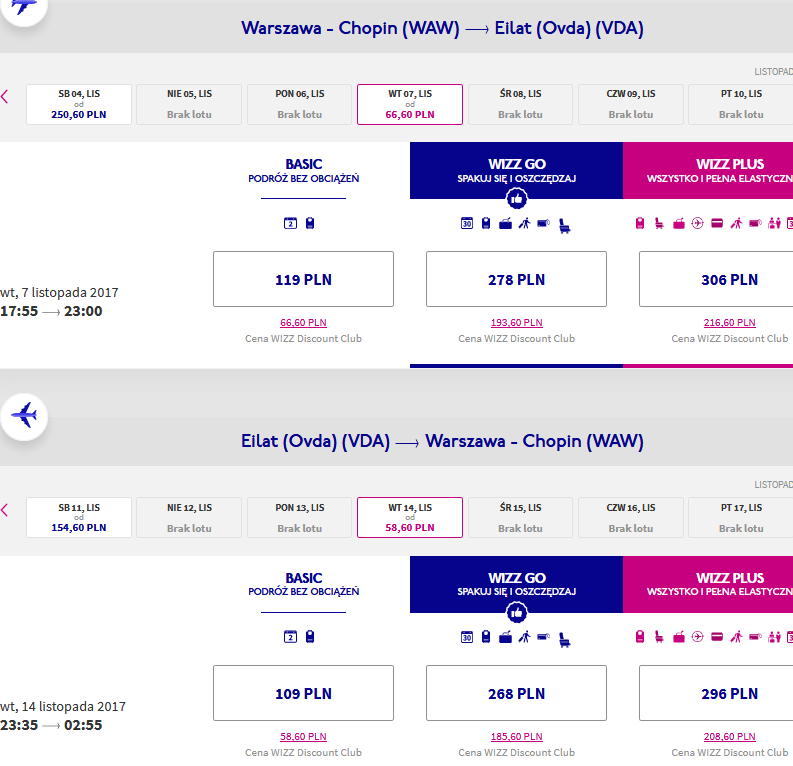Click return WIZZ PLUS bundle header
793x766 pixels.
(708, 584)
